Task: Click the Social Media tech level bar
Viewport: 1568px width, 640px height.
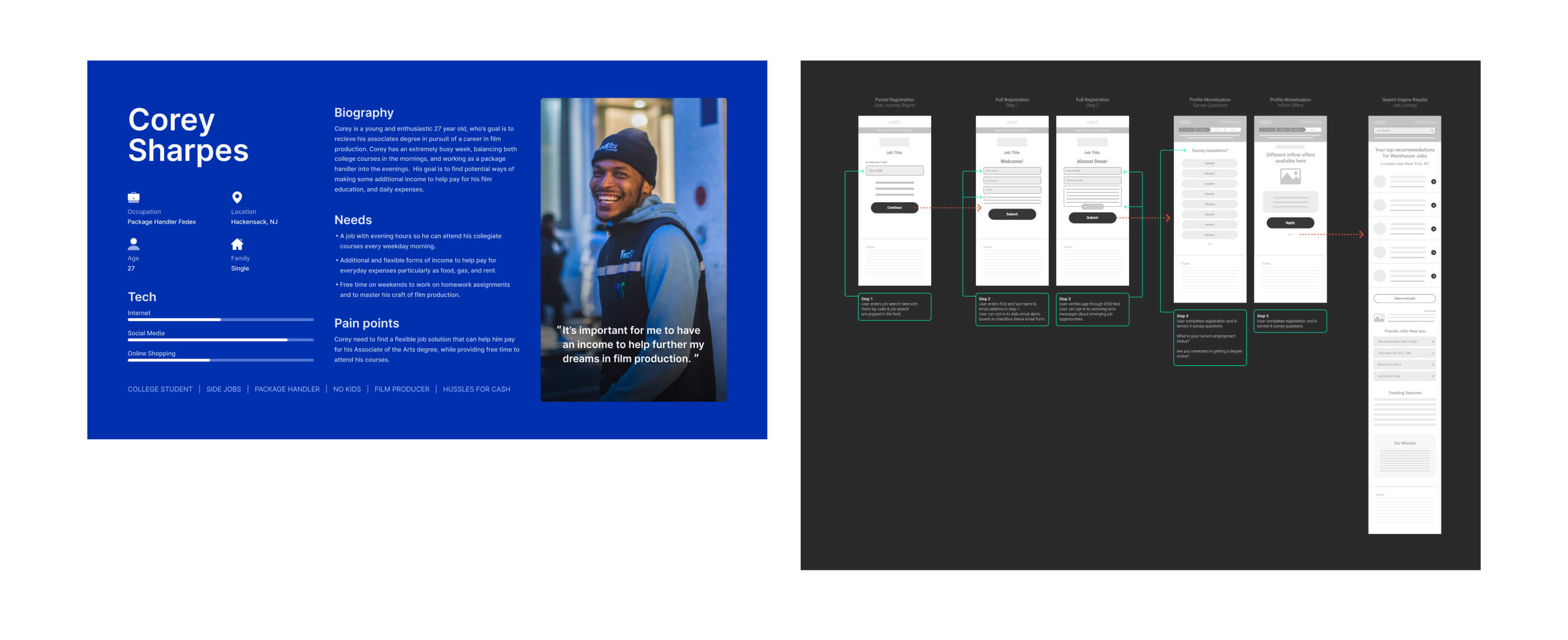Action: [x=220, y=340]
